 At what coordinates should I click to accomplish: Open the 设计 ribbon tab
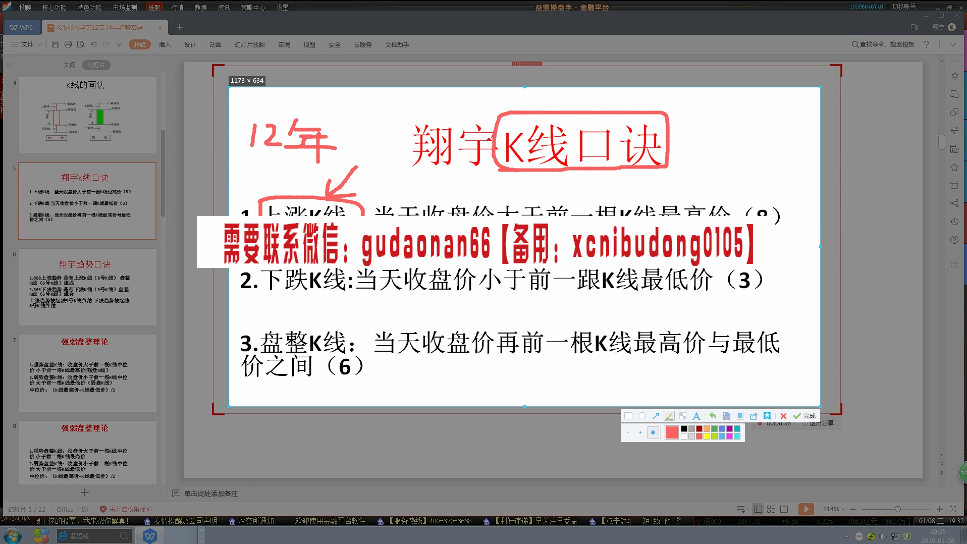pos(190,44)
